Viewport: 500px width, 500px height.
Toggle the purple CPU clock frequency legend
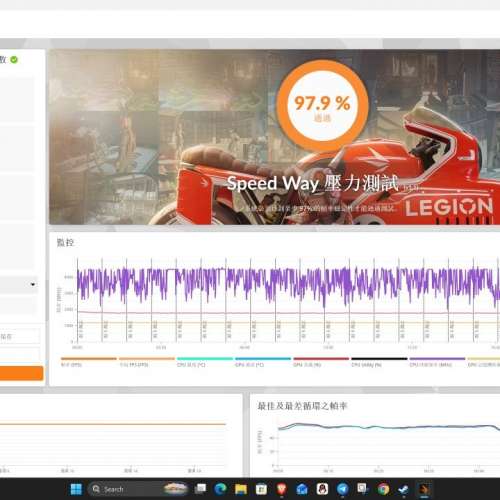pyautogui.click(x=437, y=362)
